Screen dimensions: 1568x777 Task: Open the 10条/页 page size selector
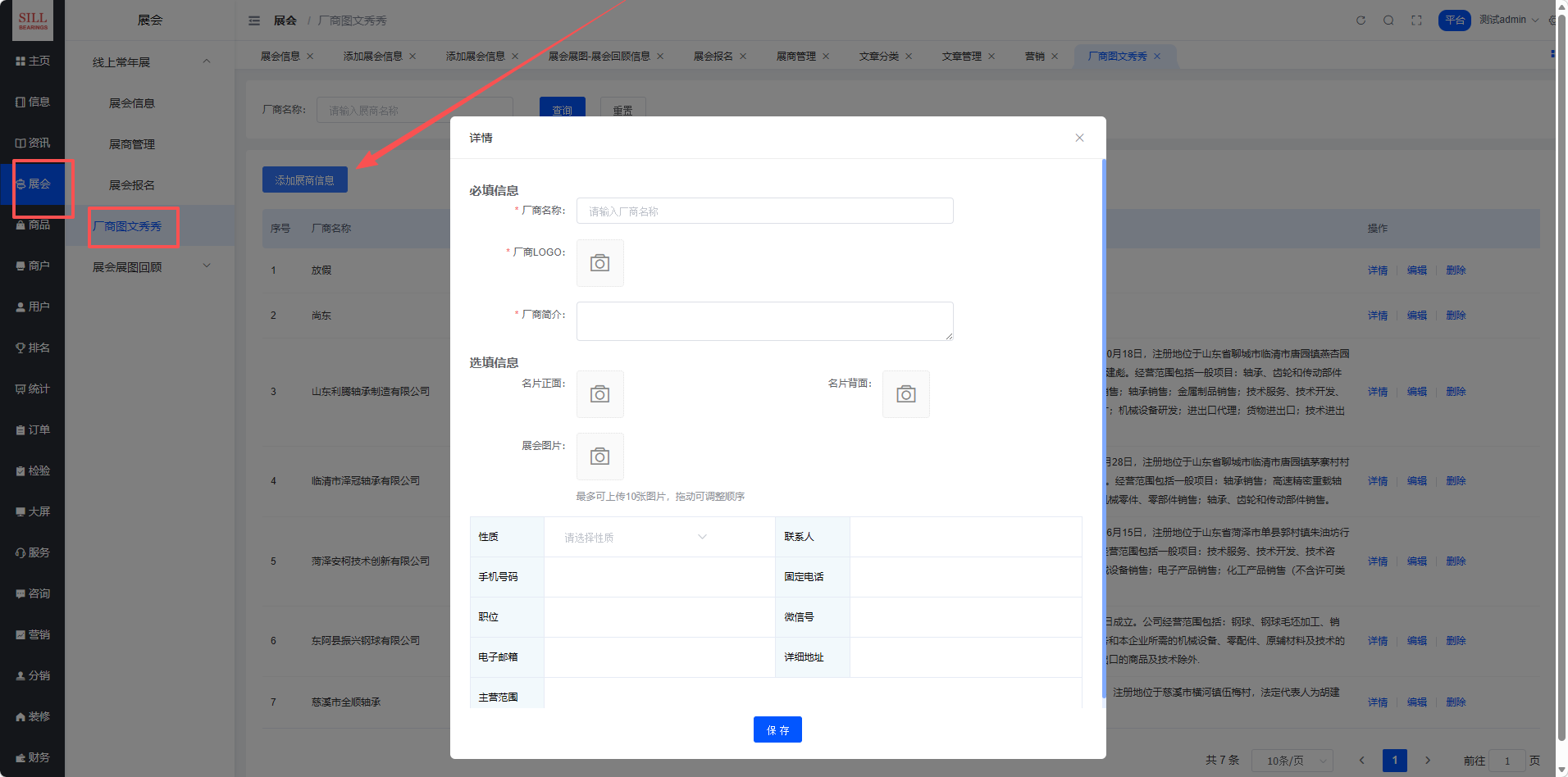pos(1292,761)
